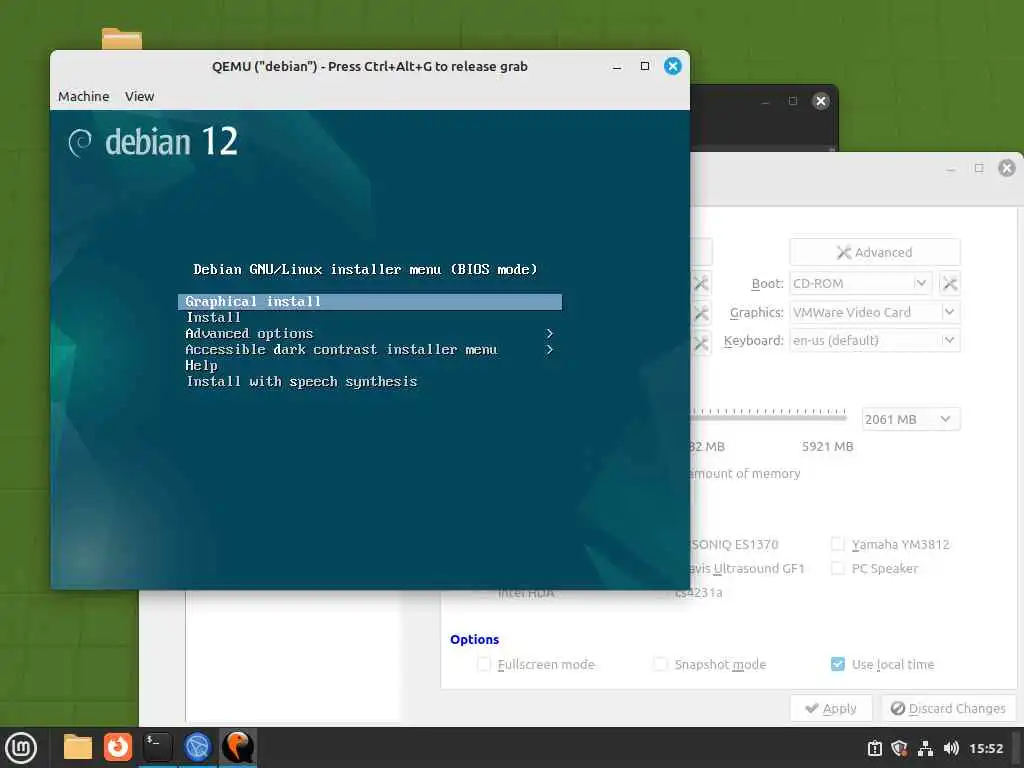Minimize the QEMU debian window
This screenshot has height=768, width=1024.
616,67
